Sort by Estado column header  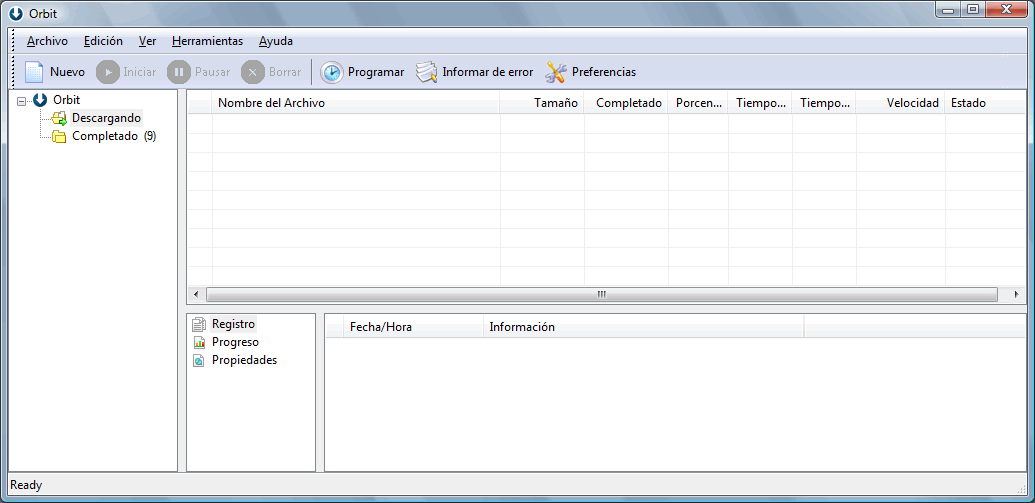pyautogui.click(x=985, y=103)
